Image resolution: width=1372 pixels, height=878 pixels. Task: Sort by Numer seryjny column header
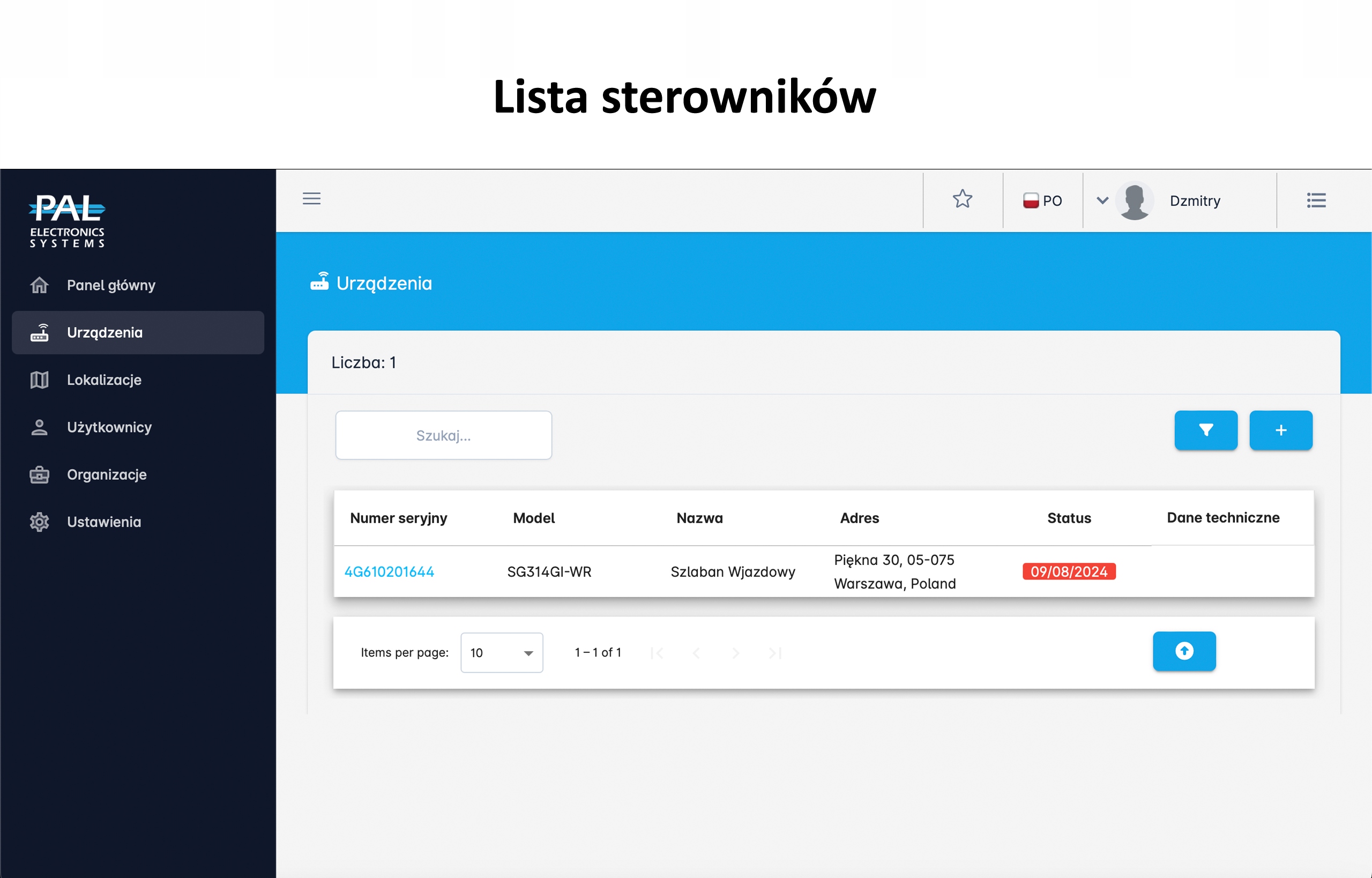tap(398, 518)
